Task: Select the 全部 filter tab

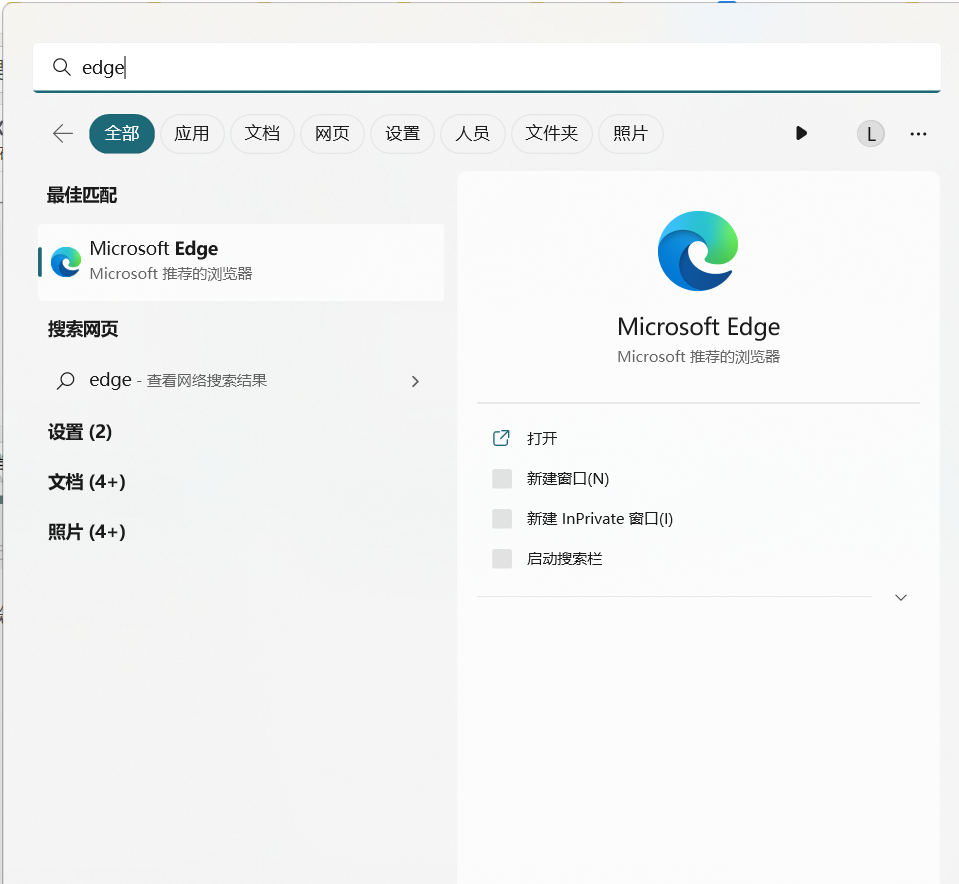Action: (x=122, y=133)
